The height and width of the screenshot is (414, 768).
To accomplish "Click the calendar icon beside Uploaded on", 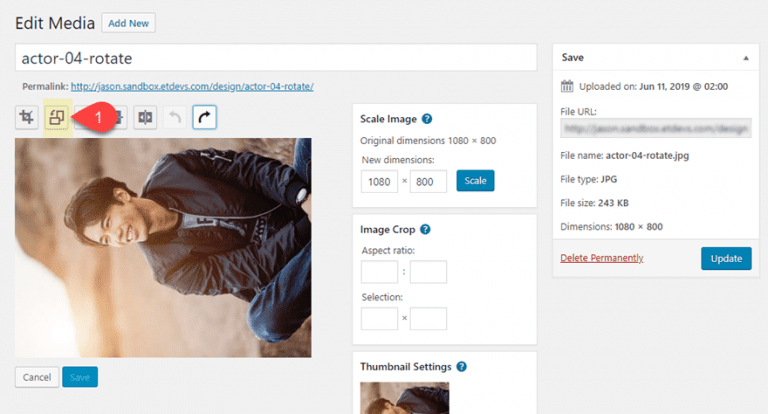I will point(567,86).
